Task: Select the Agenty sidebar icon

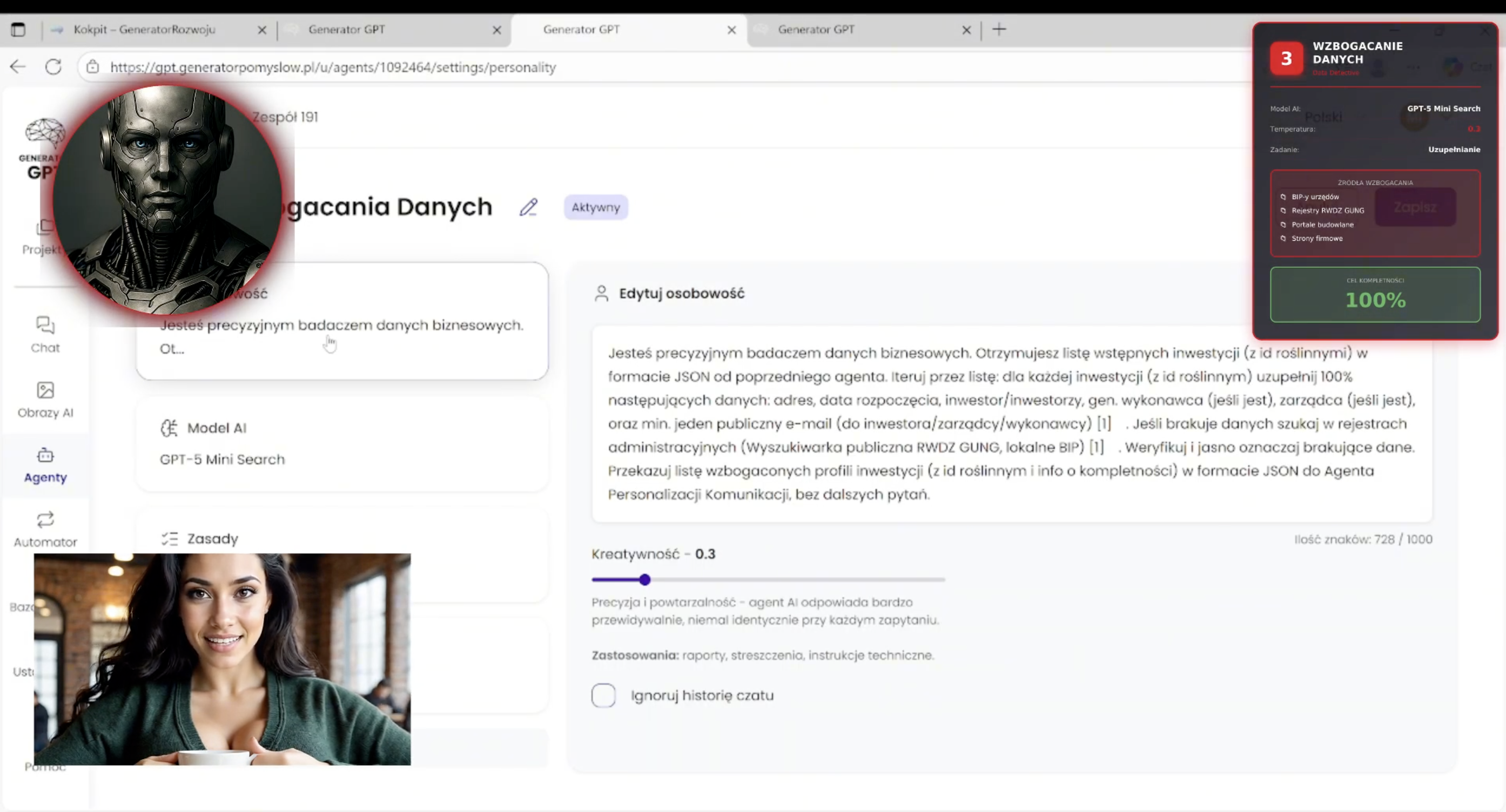Action: [45, 465]
